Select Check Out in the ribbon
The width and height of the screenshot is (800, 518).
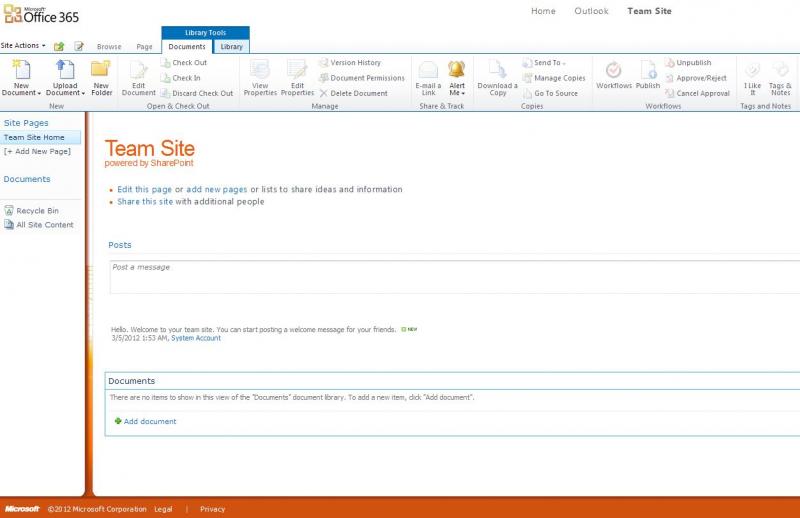(x=184, y=62)
